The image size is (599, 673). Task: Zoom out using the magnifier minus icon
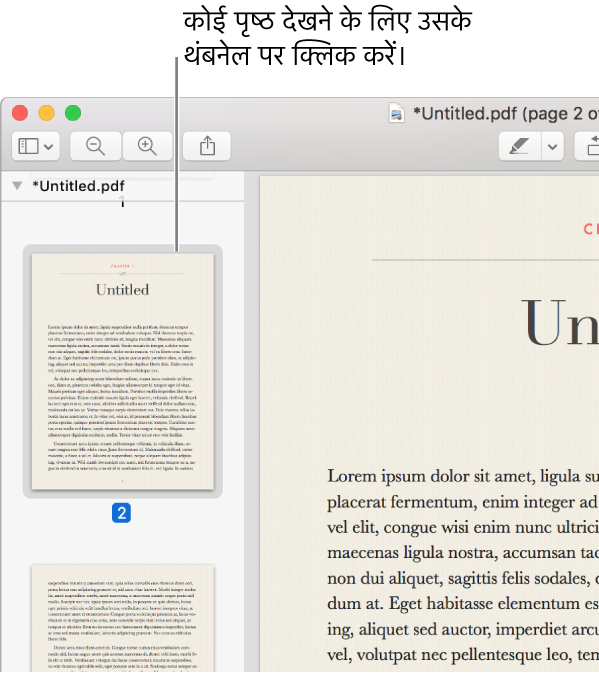point(95,146)
